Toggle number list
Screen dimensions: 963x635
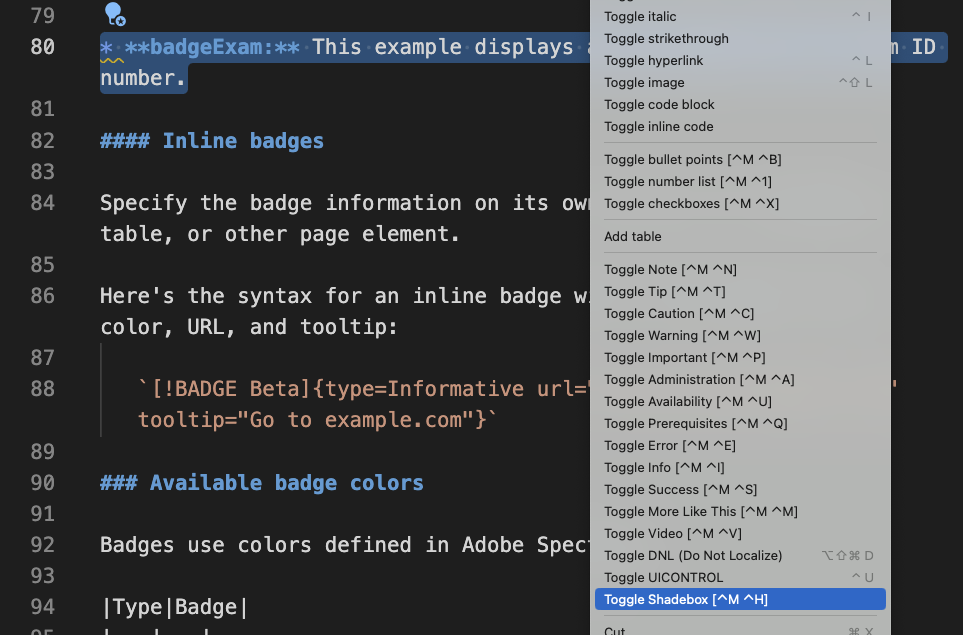coord(690,181)
